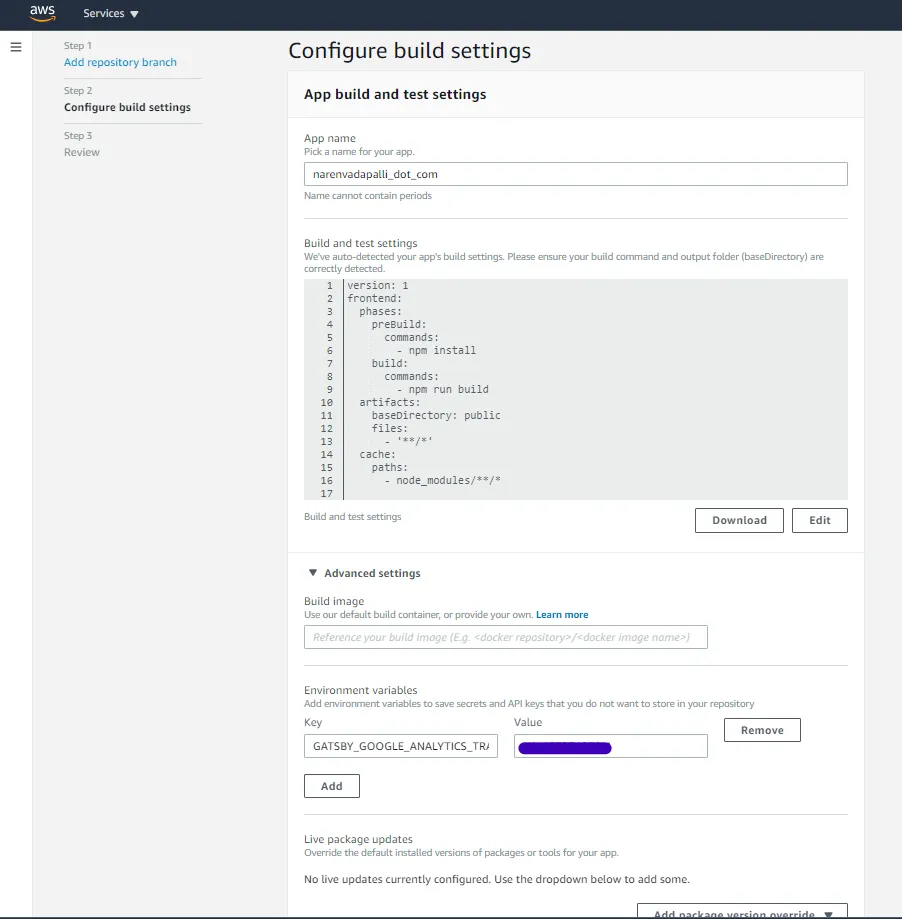
Task: Remove the environment variable
Action: (x=762, y=730)
